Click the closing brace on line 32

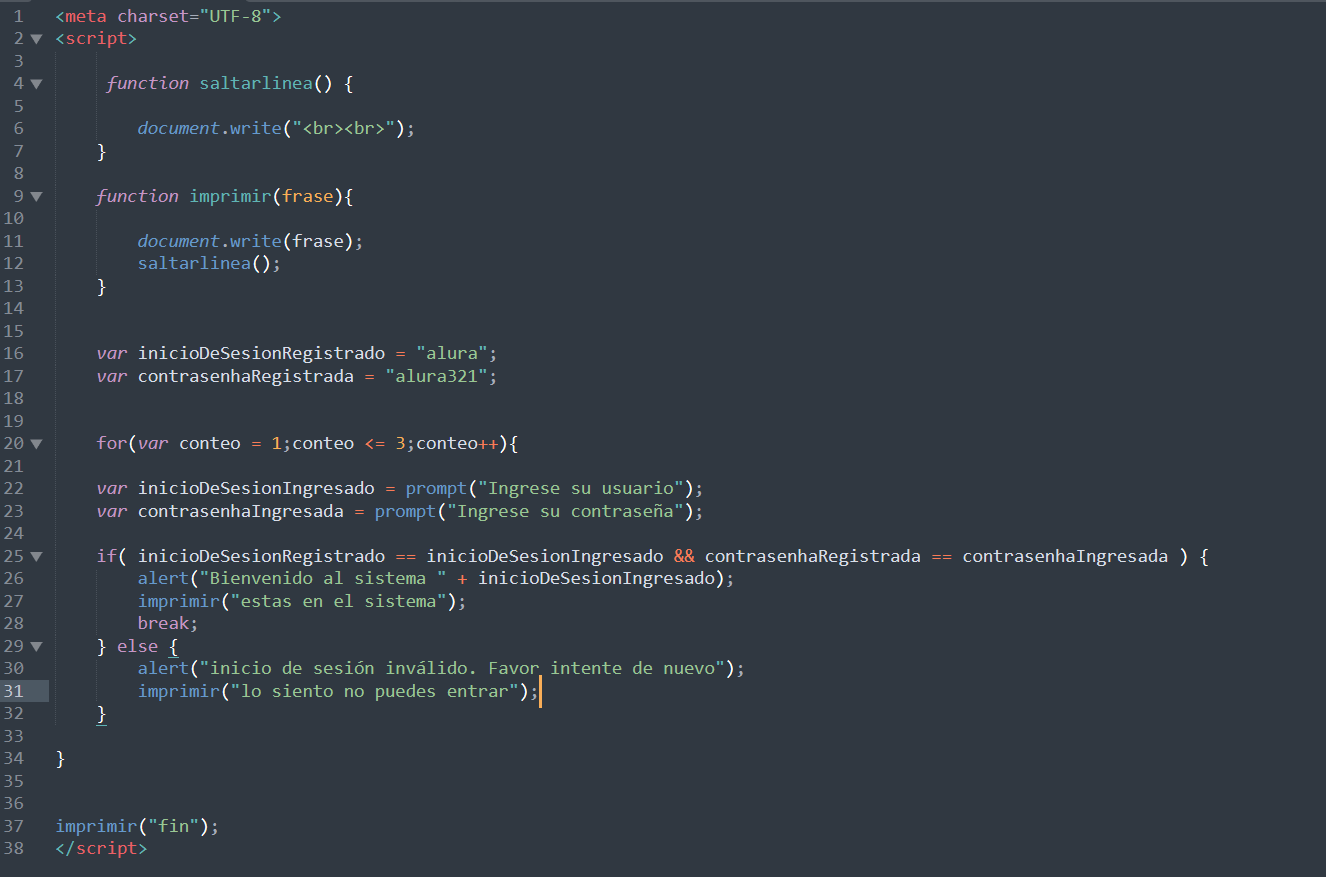click(x=101, y=714)
